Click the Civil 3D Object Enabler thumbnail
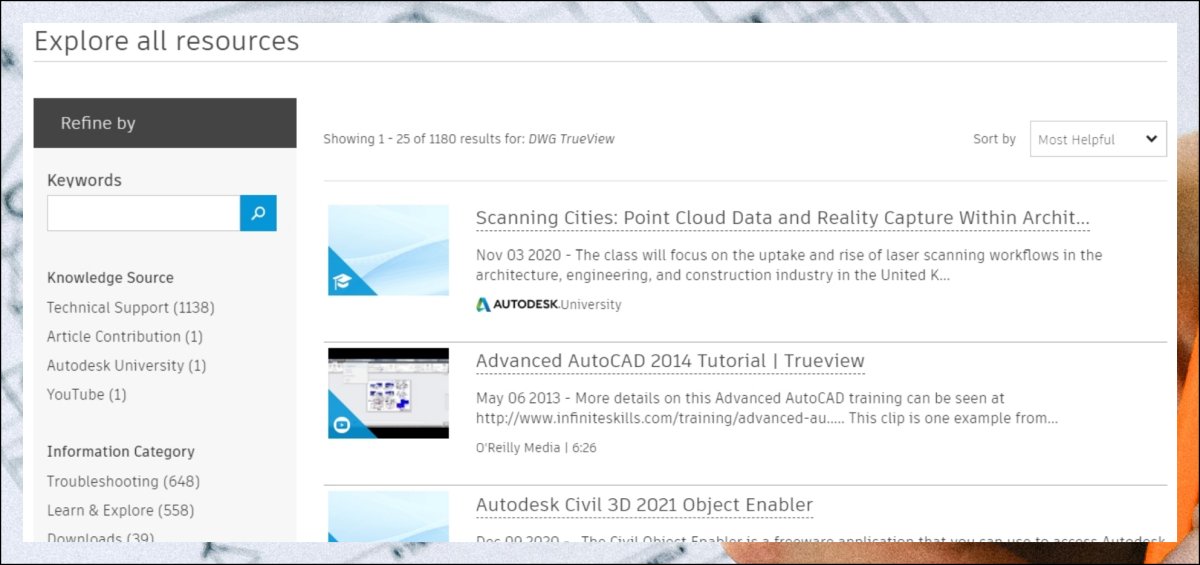The width and height of the screenshot is (1200, 565). (388, 516)
